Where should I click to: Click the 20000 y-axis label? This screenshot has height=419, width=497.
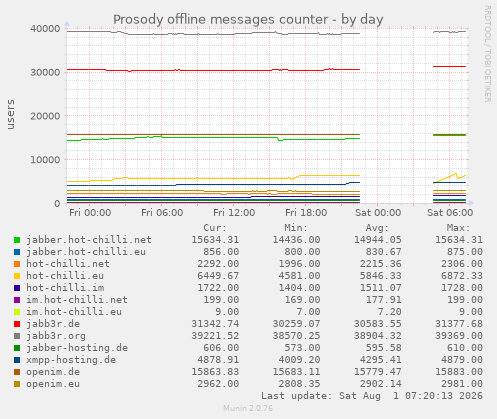pyautogui.click(x=45, y=116)
